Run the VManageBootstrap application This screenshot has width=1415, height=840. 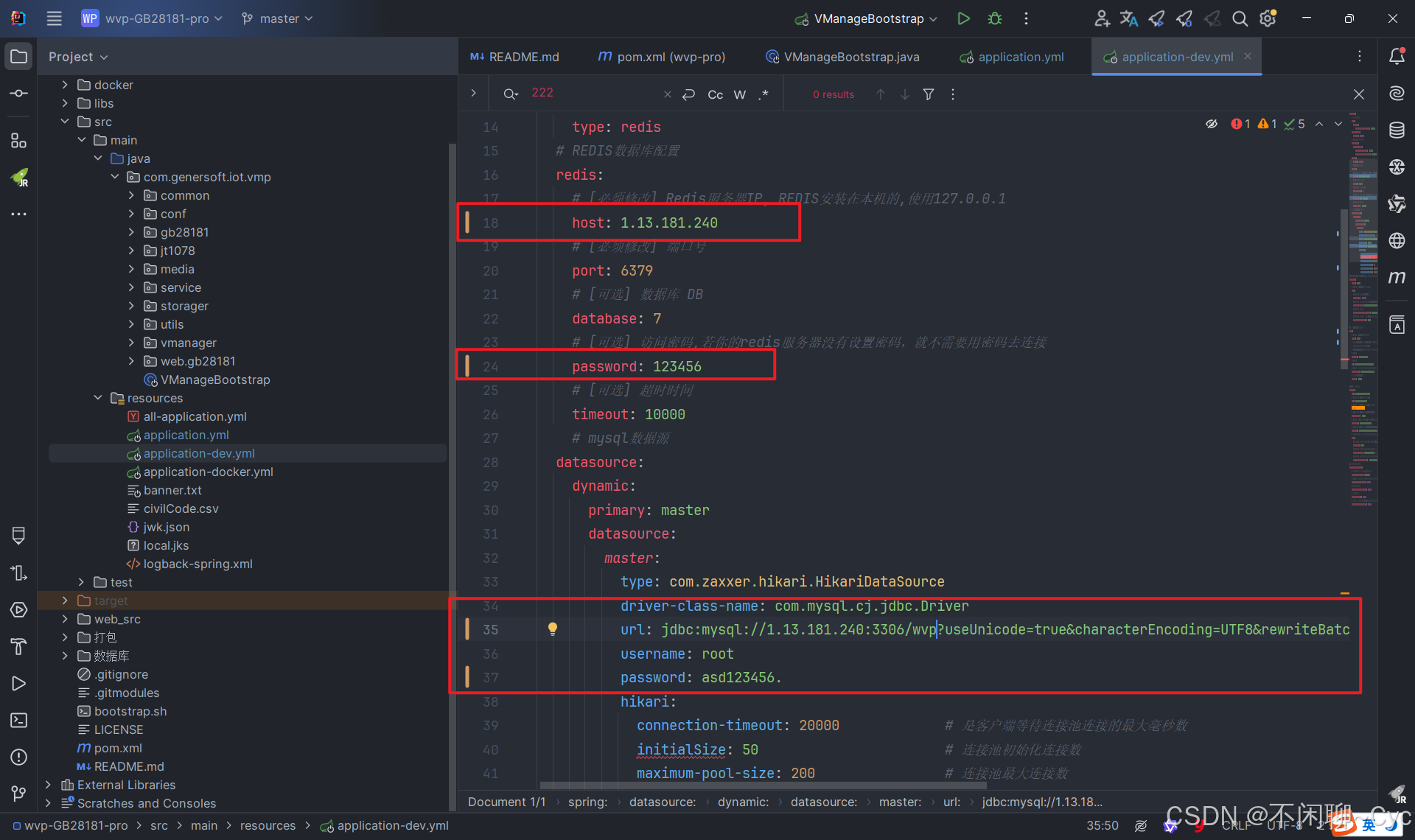963,18
